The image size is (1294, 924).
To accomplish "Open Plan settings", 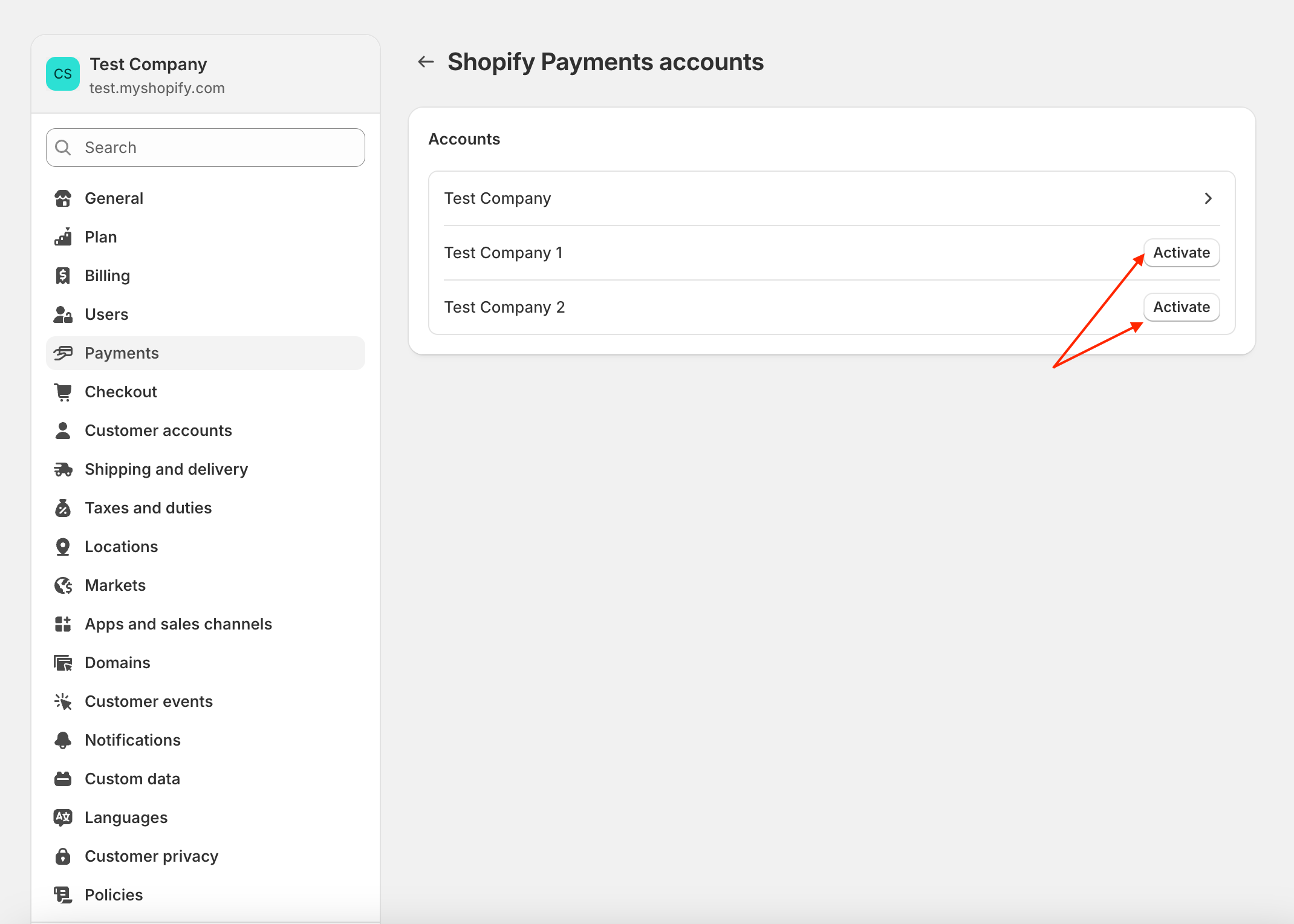I will tap(206, 237).
